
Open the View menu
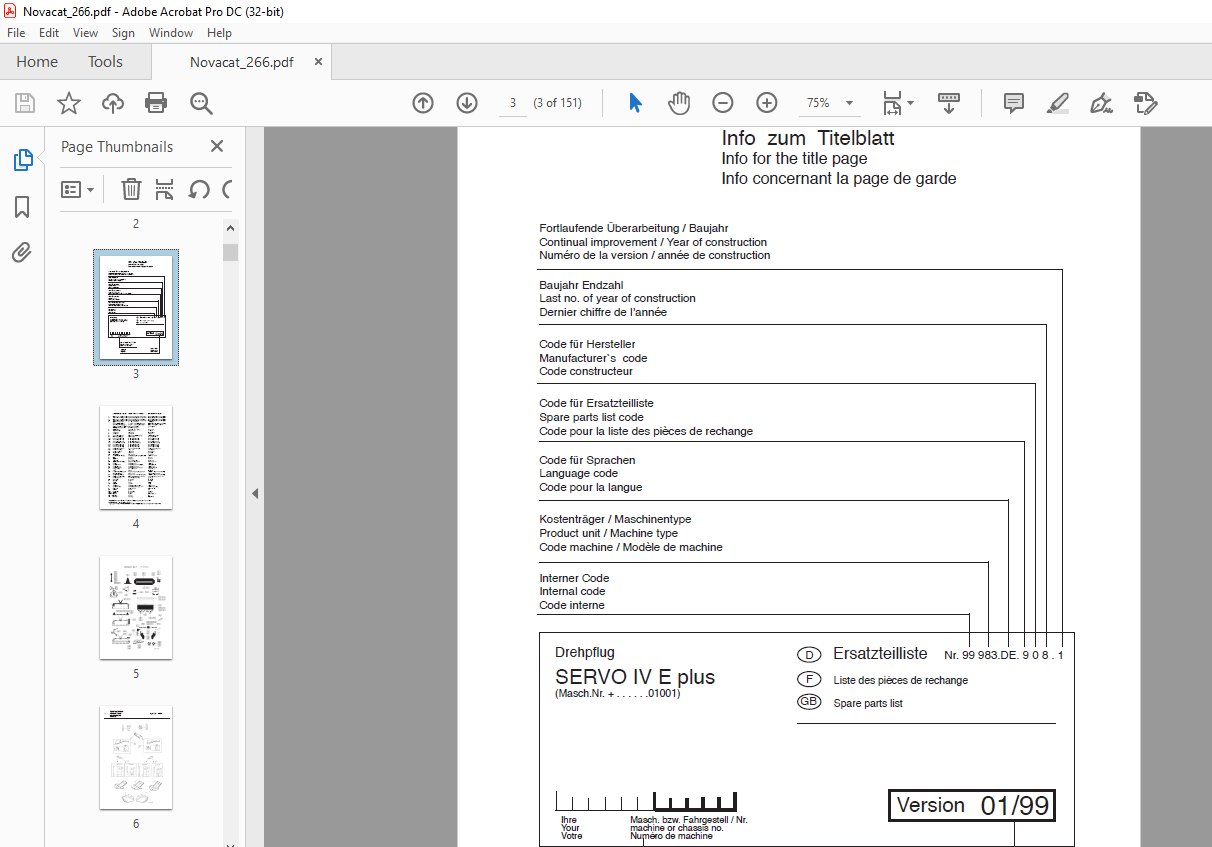pyautogui.click(x=86, y=33)
